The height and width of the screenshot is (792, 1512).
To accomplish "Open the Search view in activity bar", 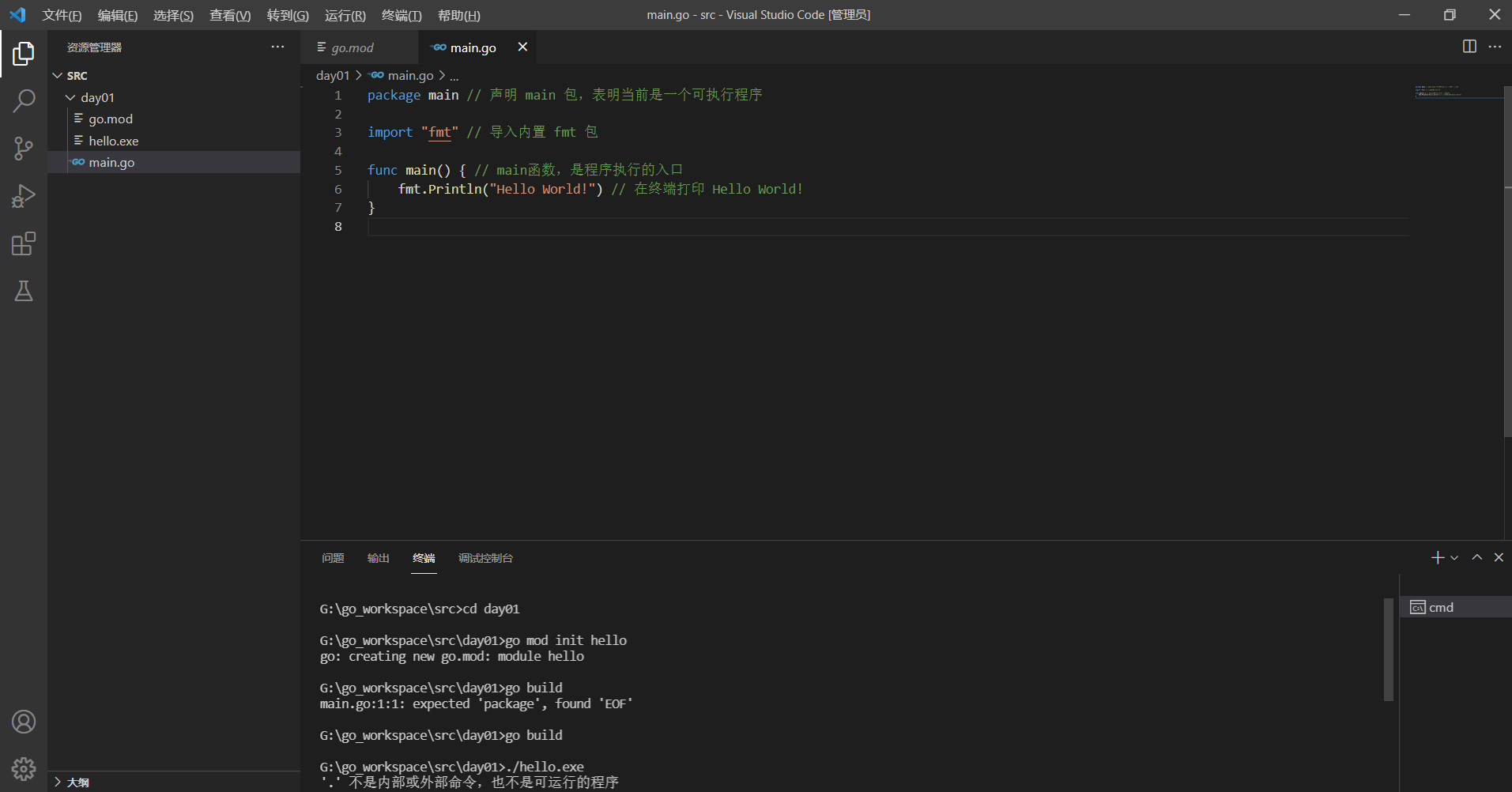I will point(24,101).
